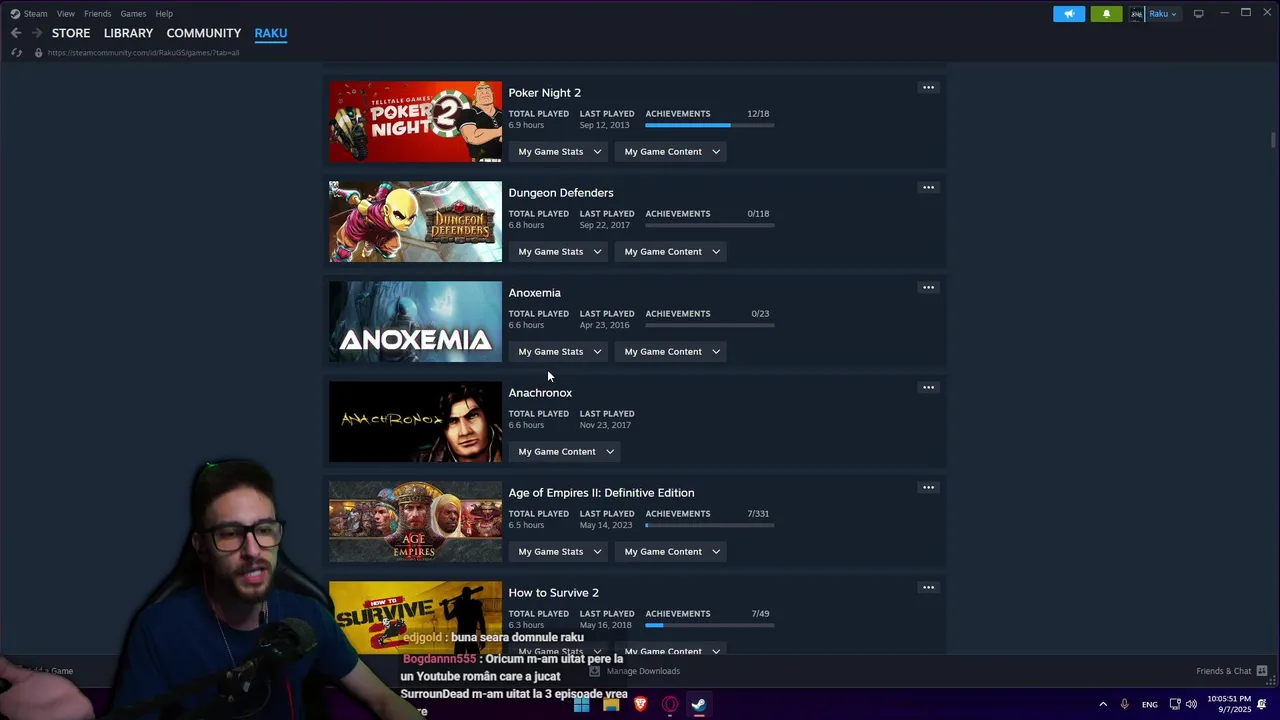Open the Games menu
Viewport: 1280px width, 720px height.
pos(133,14)
